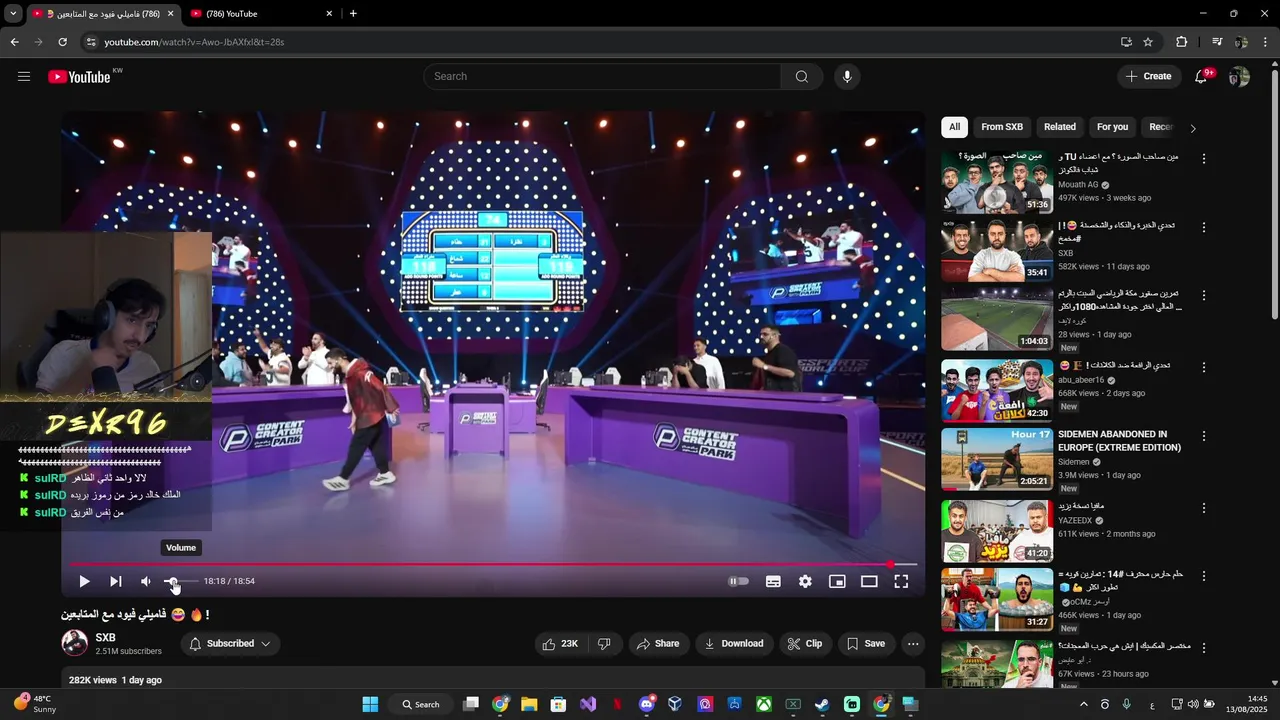Viewport: 1280px width, 720px height.
Task: Search with your voice microphone icon
Action: click(x=847, y=77)
